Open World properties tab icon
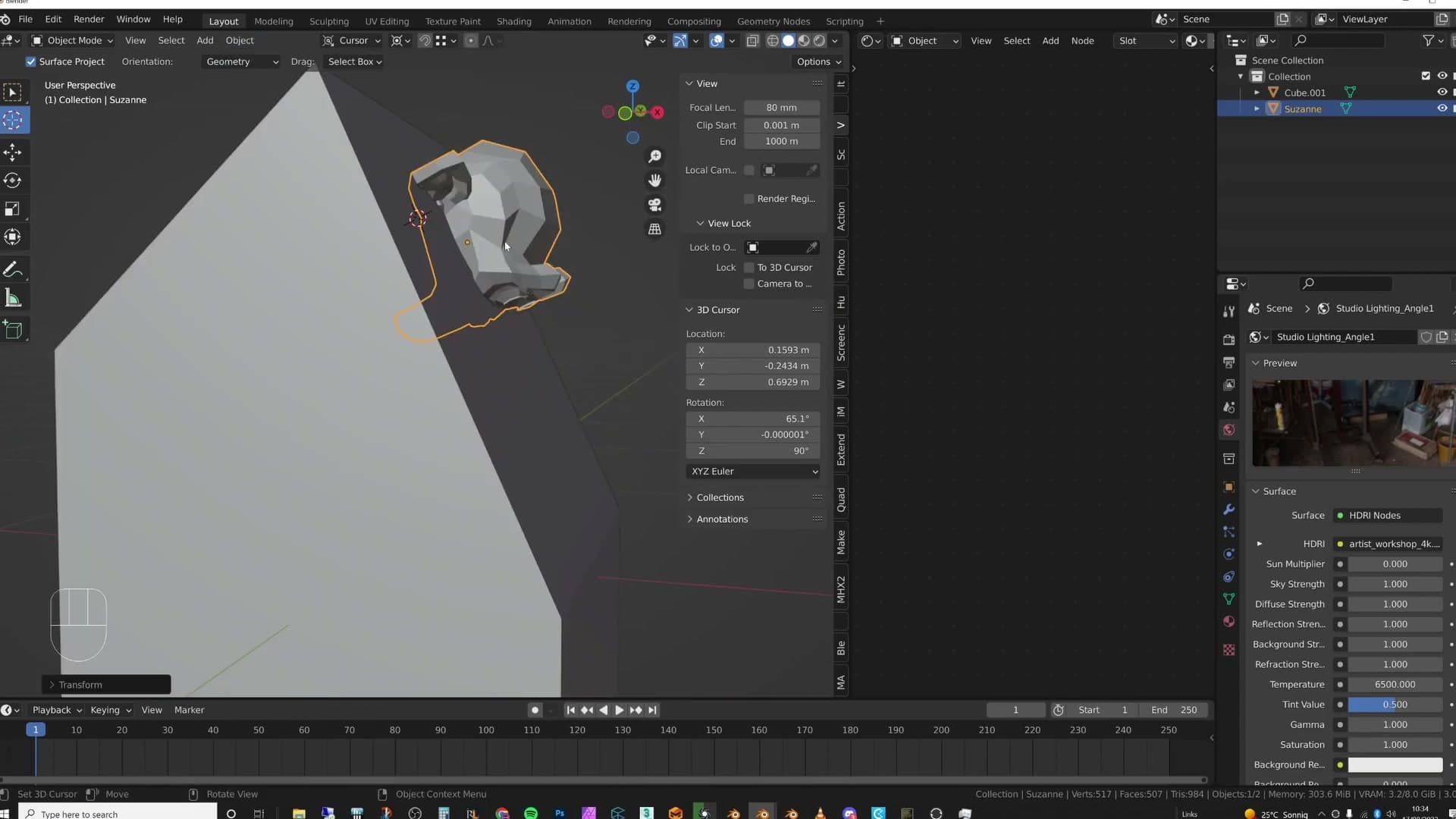1456x819 pixels. 1229,430
